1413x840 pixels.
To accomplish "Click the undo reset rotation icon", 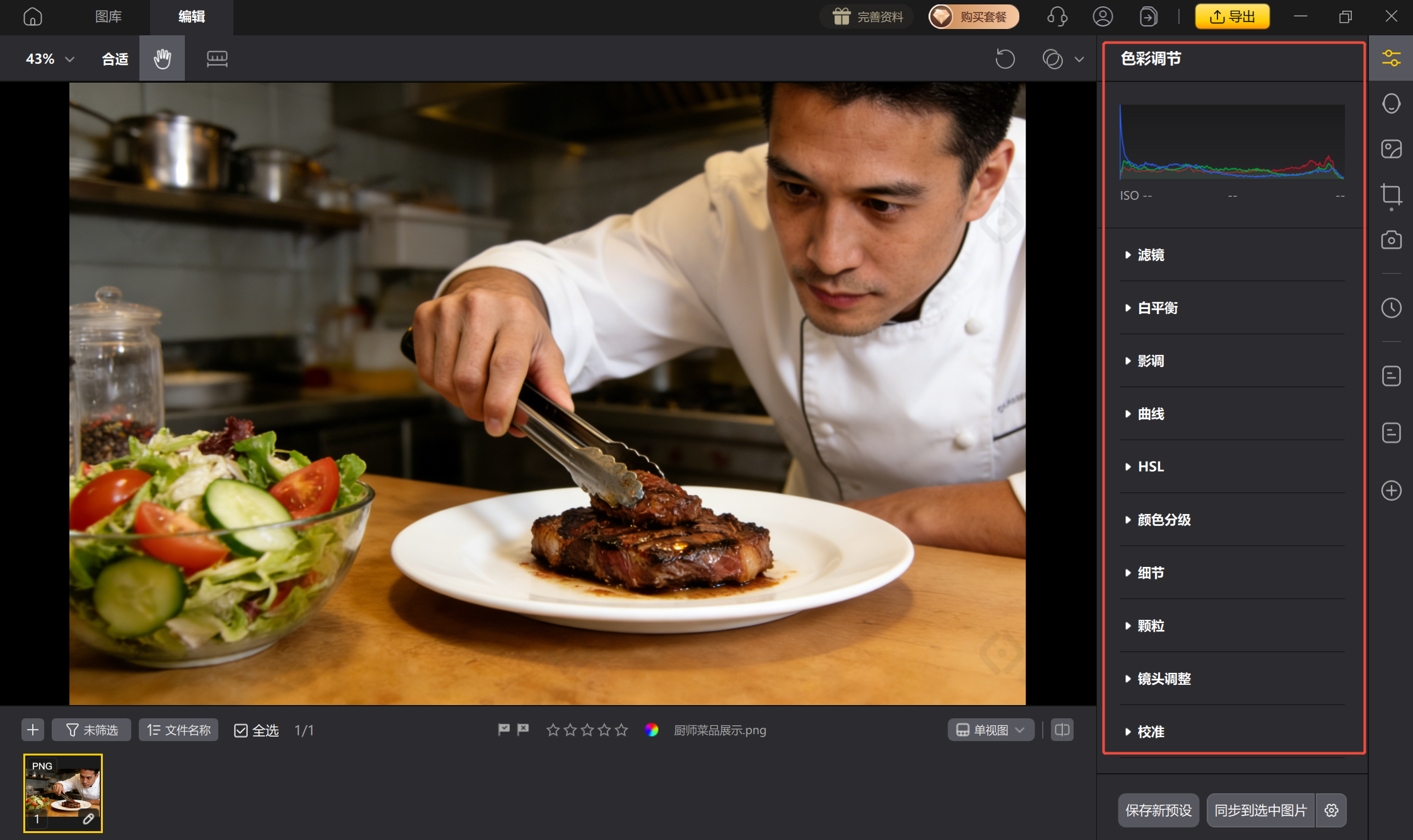I will pyautogui.click(x=1005, y=59).
